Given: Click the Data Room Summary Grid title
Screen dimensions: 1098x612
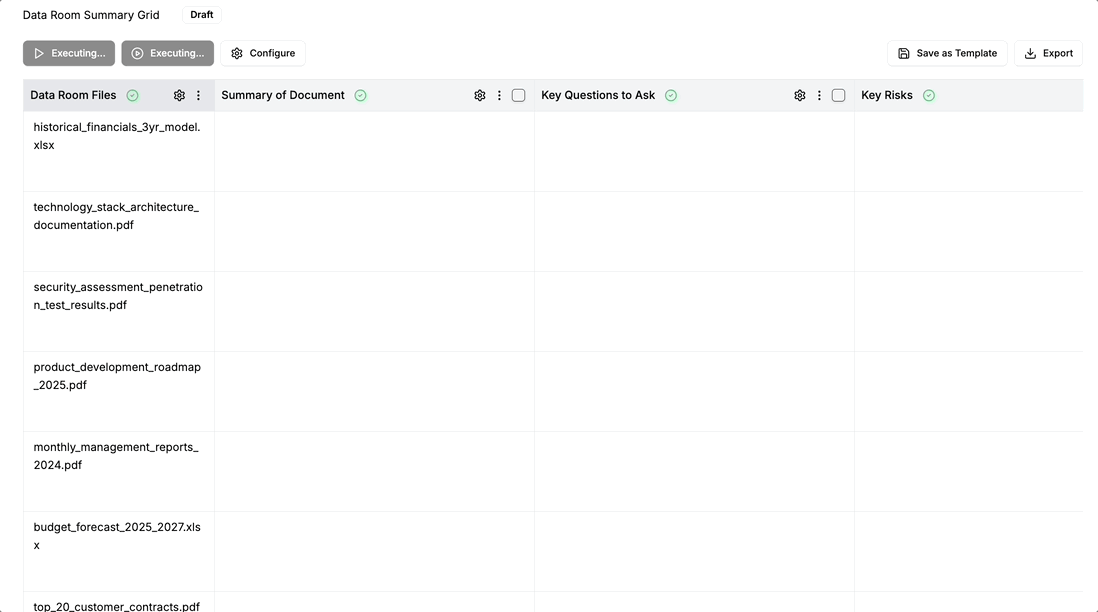Looking at the screenshot, I should pos(91,15).
